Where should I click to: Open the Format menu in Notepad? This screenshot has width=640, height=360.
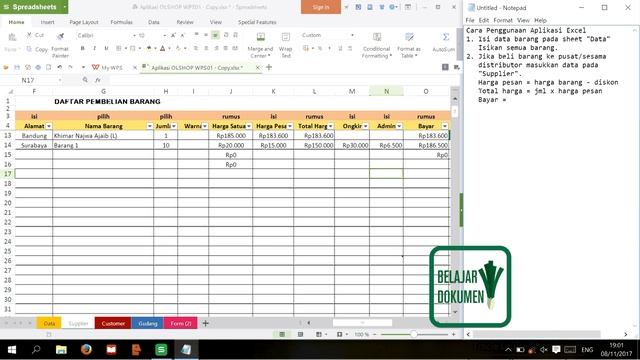point(503,20)
